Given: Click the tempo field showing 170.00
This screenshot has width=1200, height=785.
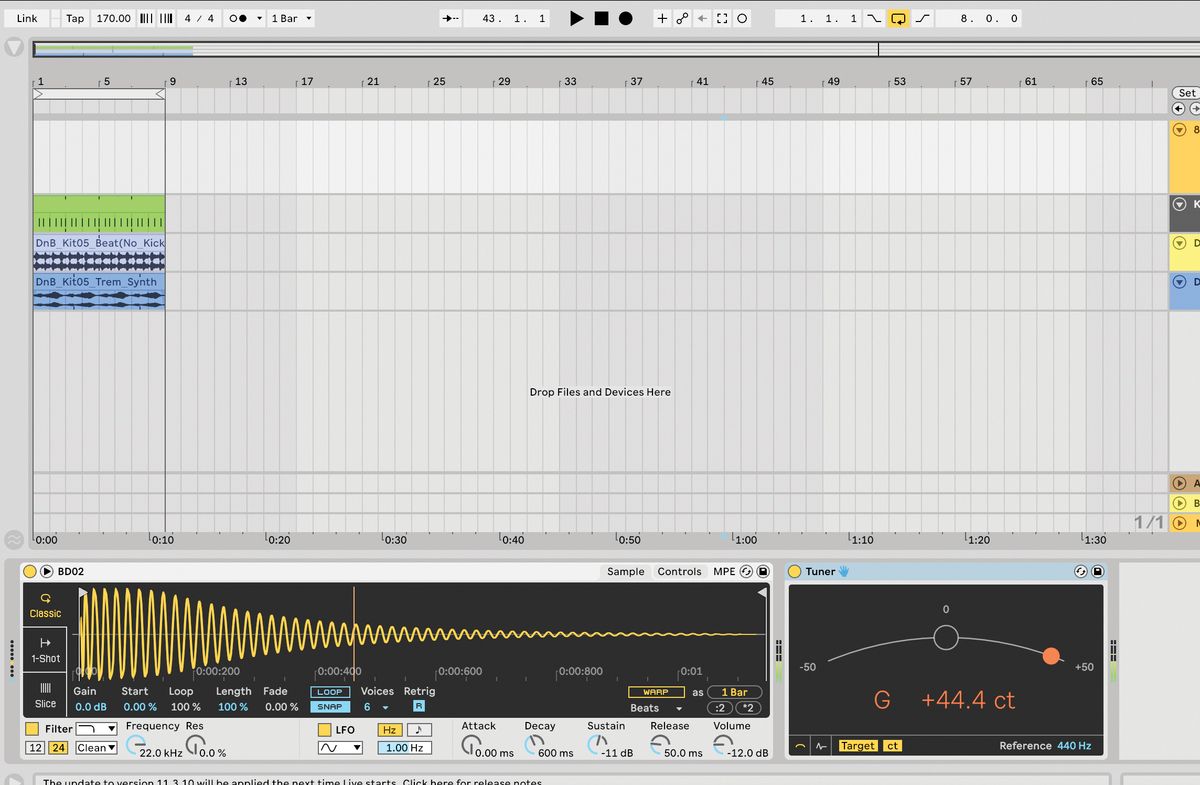Looking at the screenshot, I should (x=116, y=17).
